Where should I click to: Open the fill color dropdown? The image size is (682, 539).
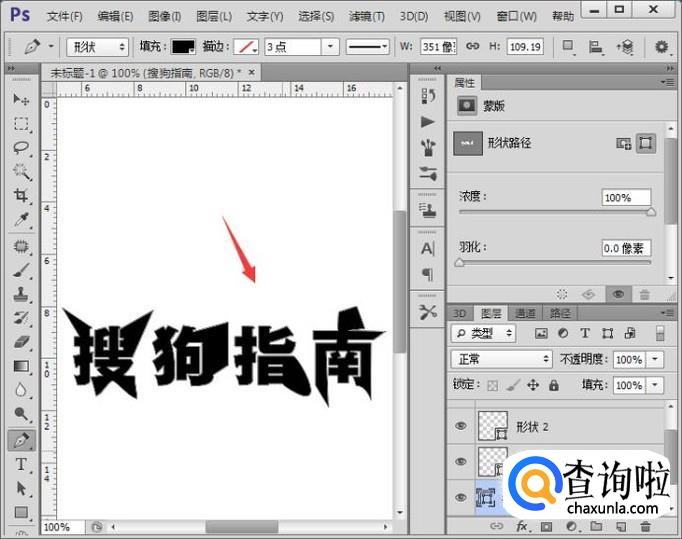(x=183, y=47)
